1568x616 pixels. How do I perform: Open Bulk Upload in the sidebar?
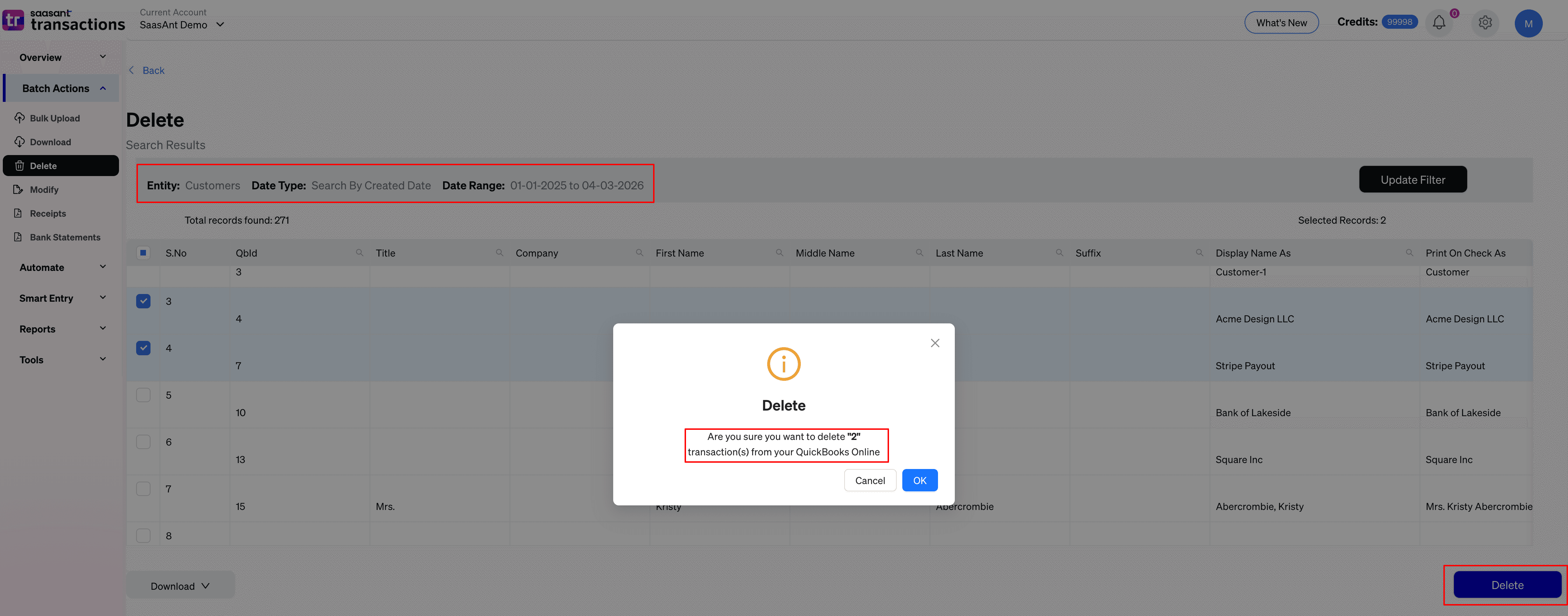(55, 118)
